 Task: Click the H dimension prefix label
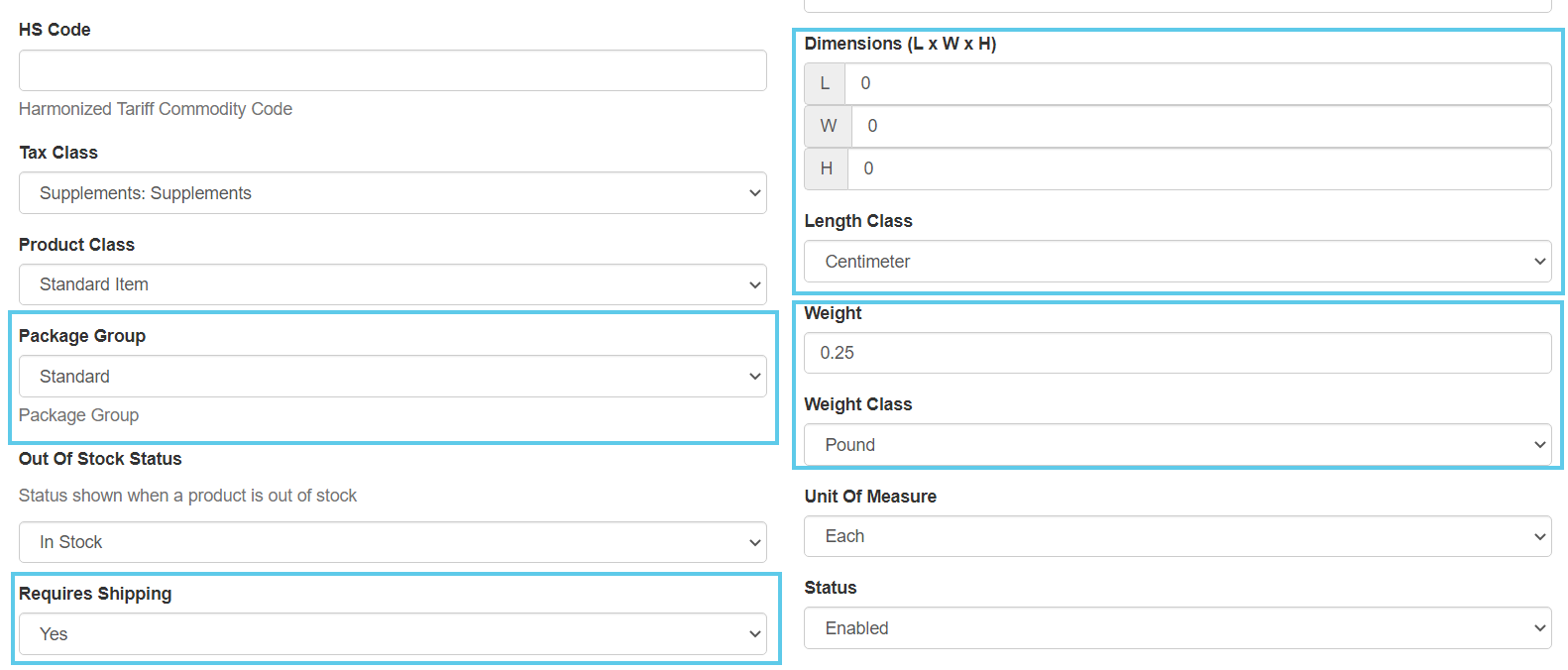[827, 168]
